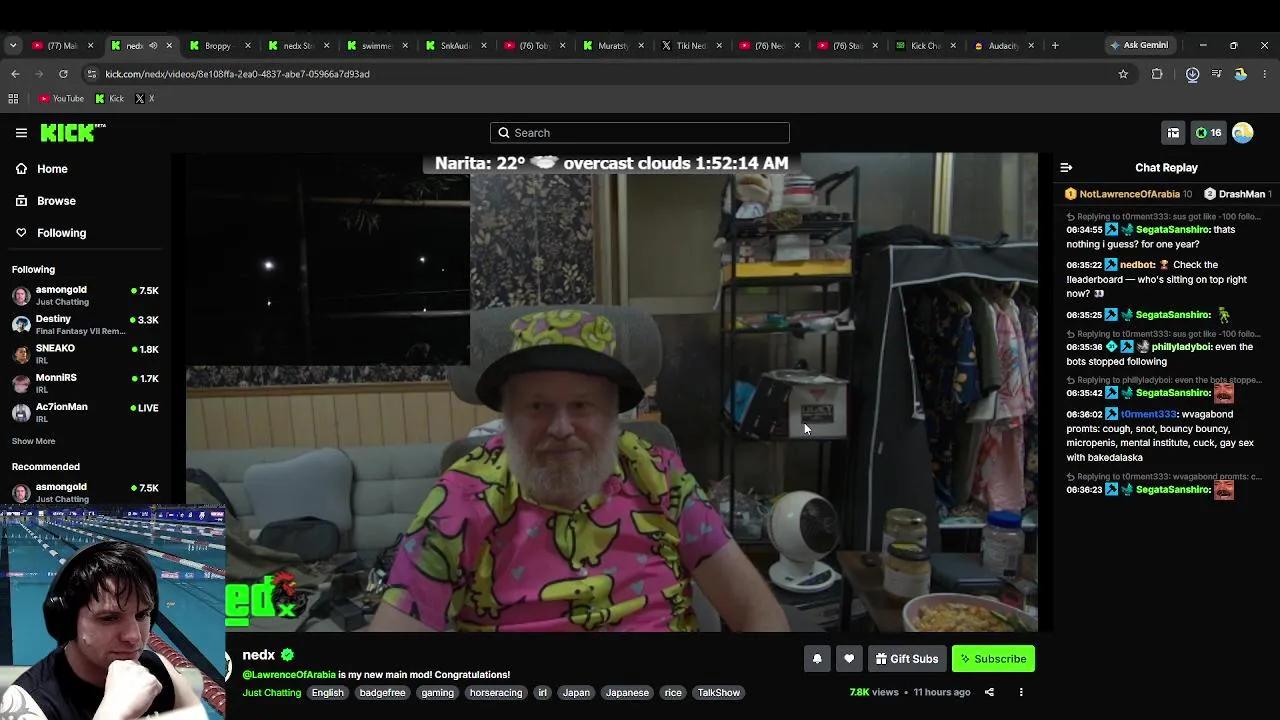Open the Ac7ionMan channel in Following

tap(85, 412)
